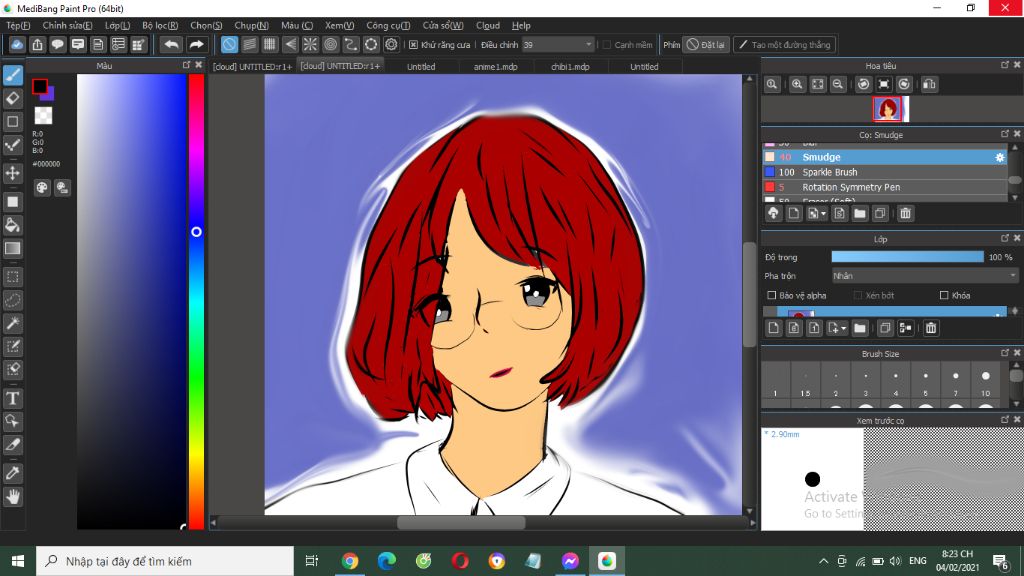1024x576 pixels.
Task: Select the Sparkle Brush entry
Action: click(885, 172)
